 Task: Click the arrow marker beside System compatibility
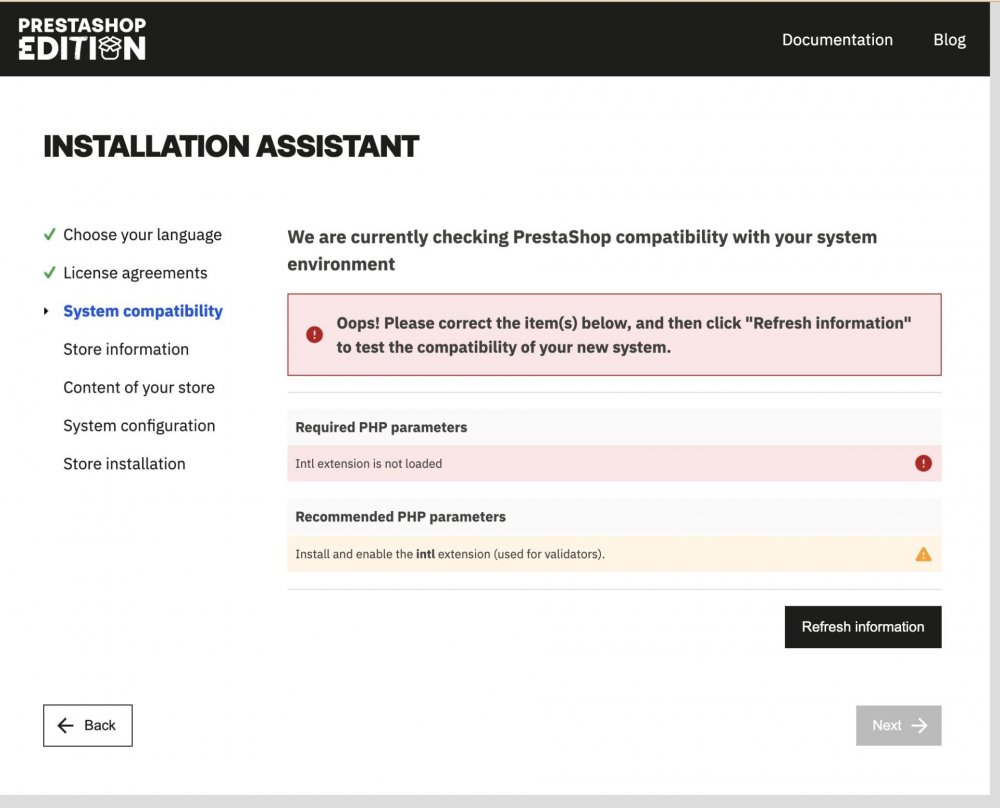46,311
